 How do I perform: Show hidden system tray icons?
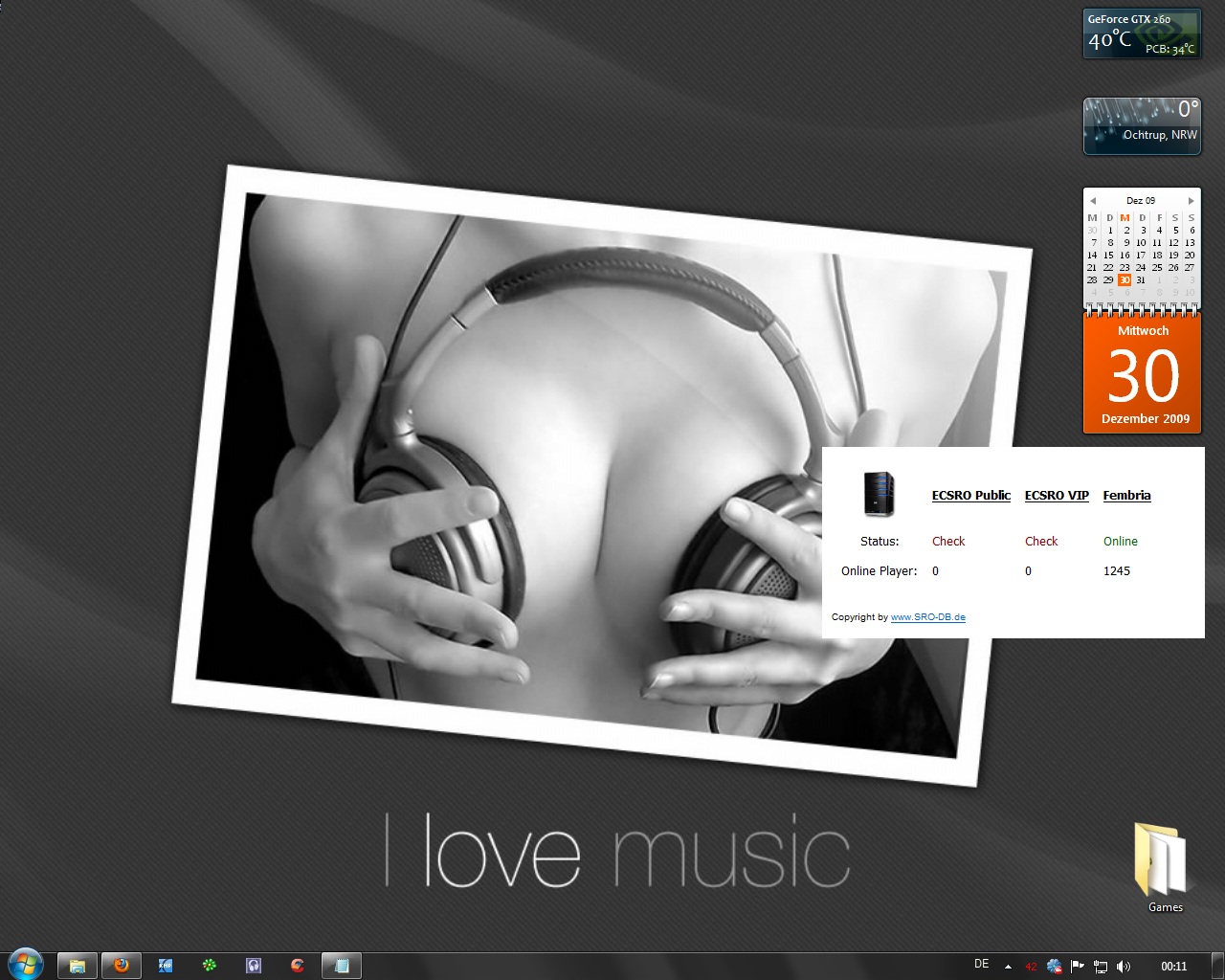(1008, 967)
